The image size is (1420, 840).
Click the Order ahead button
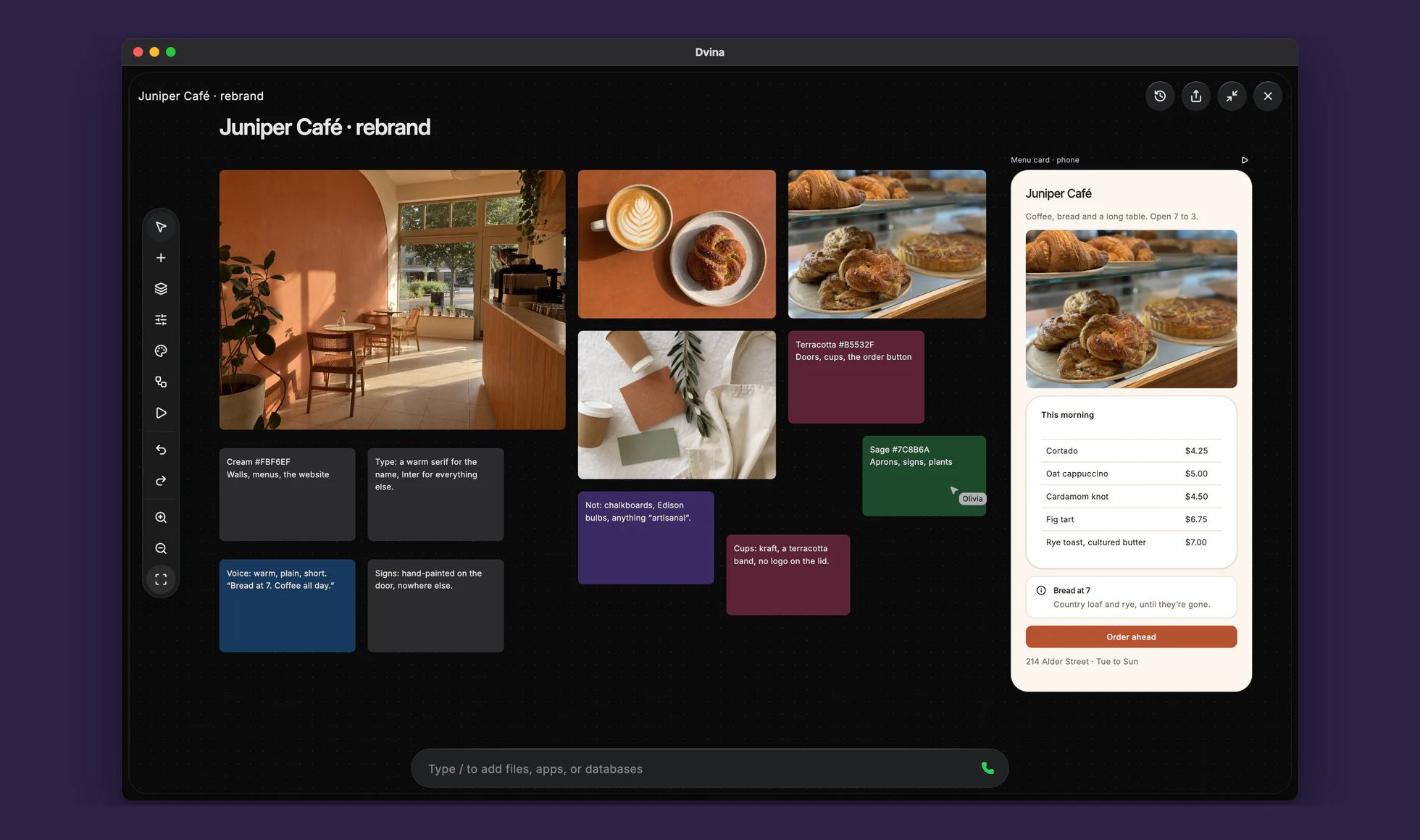point(1131,637)
